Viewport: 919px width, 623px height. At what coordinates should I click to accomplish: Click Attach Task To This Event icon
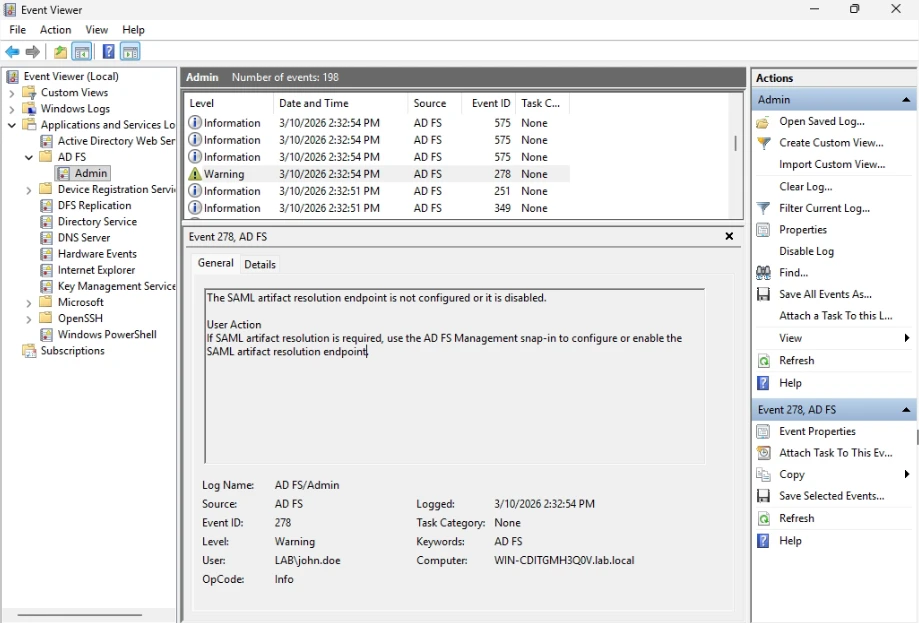pyautogui.click(x=763, y=453)
